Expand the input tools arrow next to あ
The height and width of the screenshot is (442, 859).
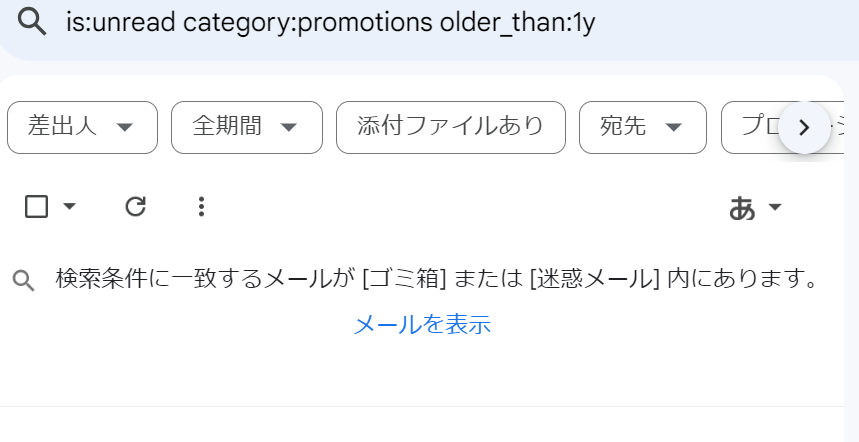(x=775, y=208)
